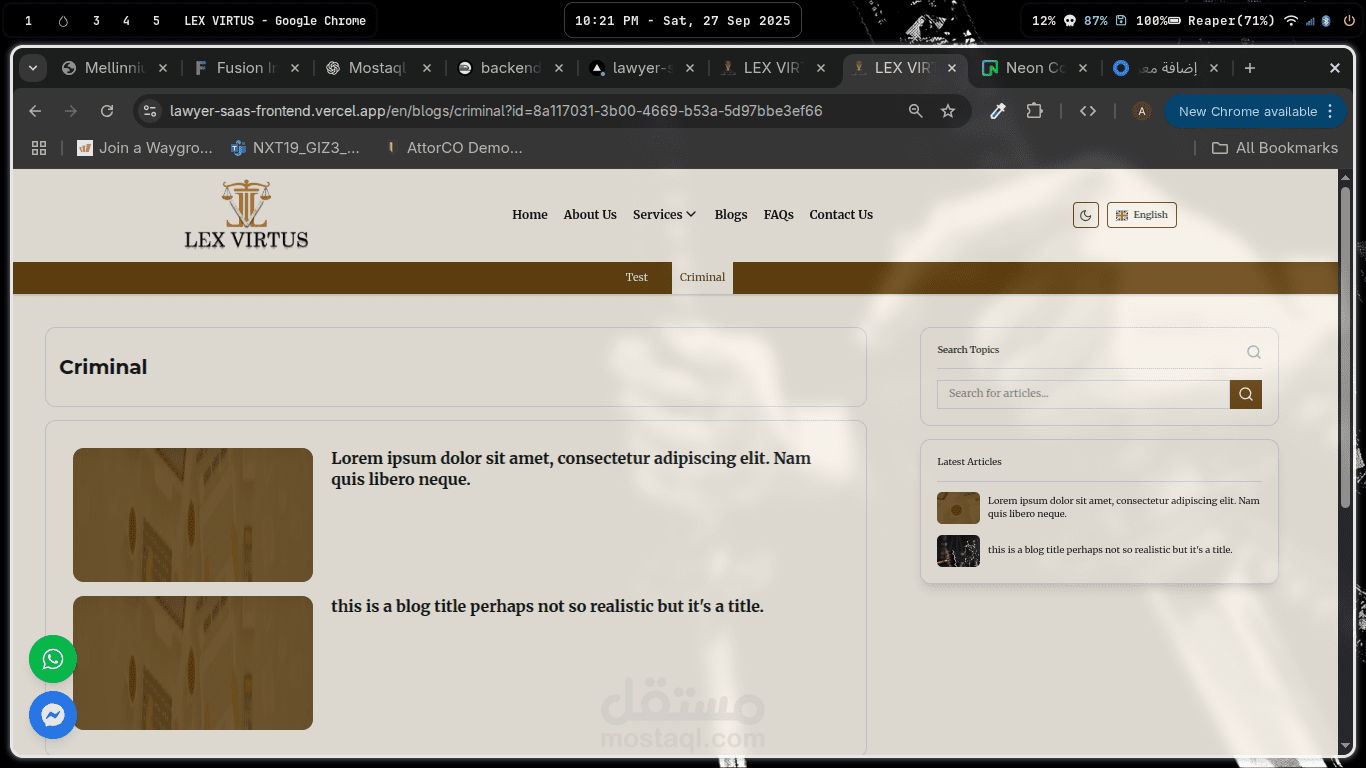
Task: Click the brown search submit button
Action: coord(1245,394)
